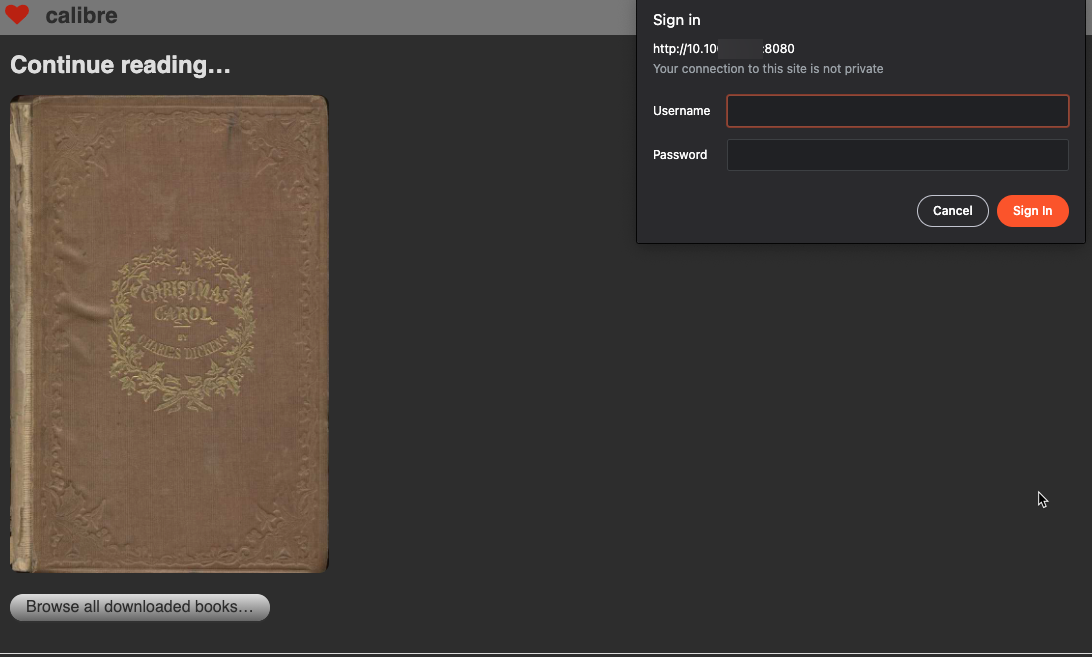This screenshot has width=1092, height=657.
Task: Click the red heart donate icon
Action: (x=17, y=14)
